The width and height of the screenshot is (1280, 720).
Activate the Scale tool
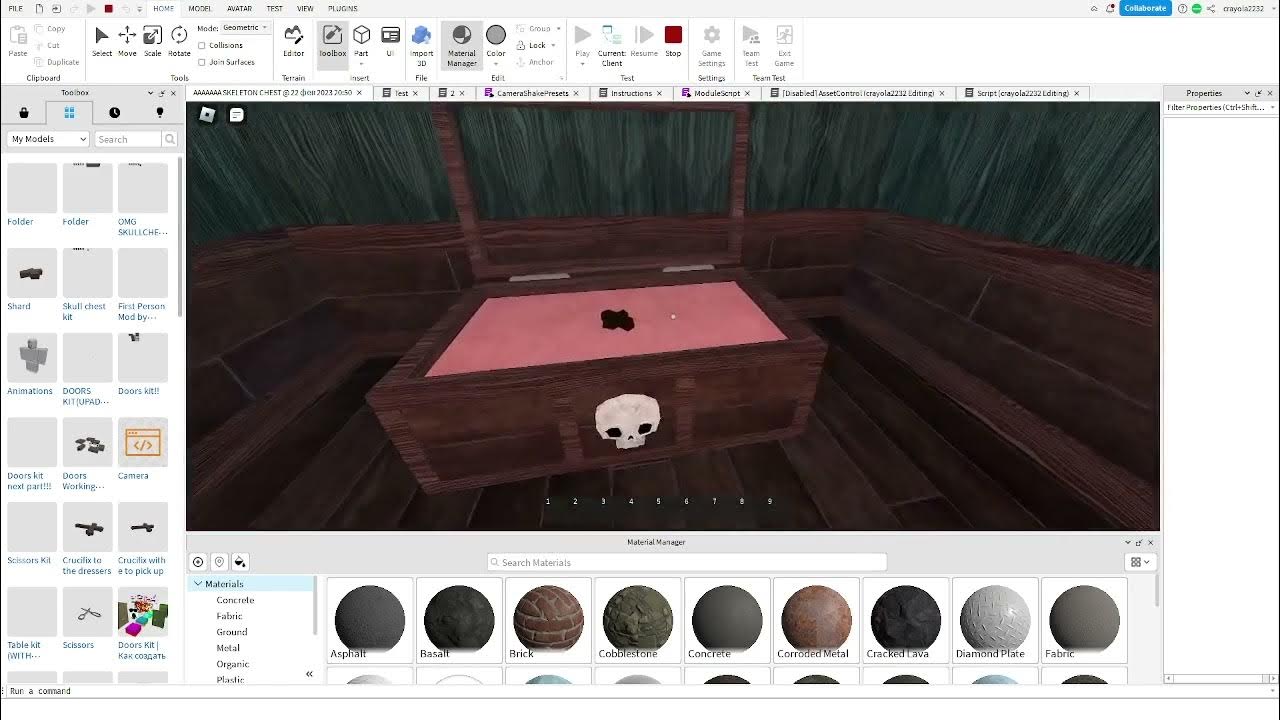click(x=152, y=42)
